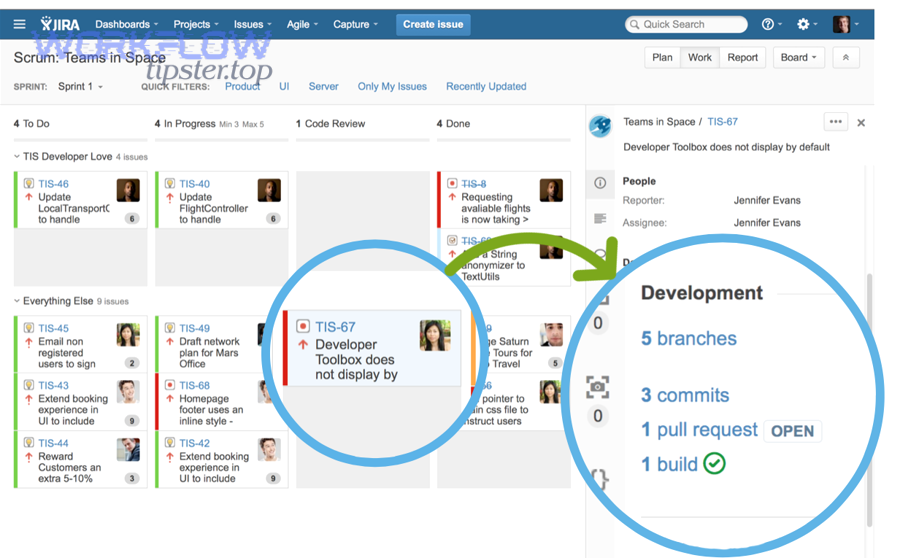This screenshot has height=558, width=900.
Task: Toggle the Product quick filter
Action: [242, 86]
